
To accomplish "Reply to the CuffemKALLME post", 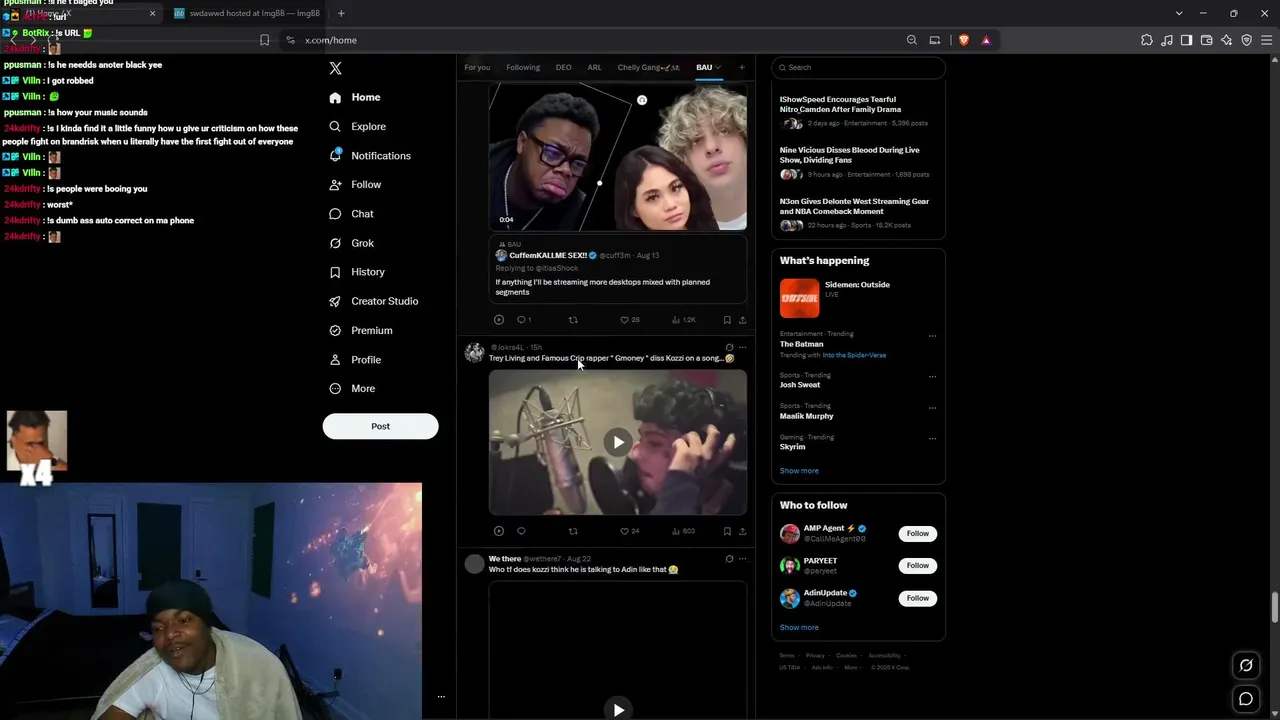I will pos(521,320).
